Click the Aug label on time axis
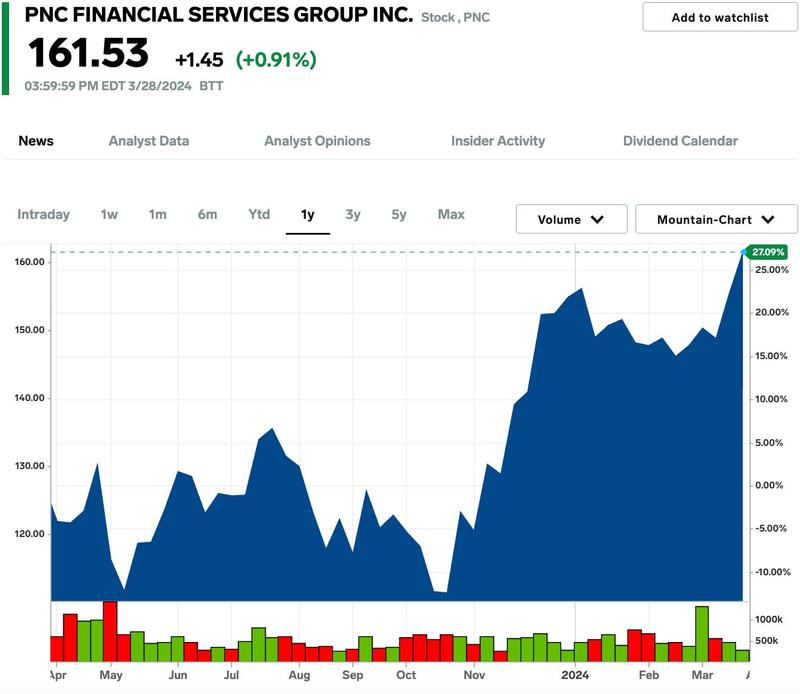The height and width of the screenshot is (694, 800). [299, 675]
